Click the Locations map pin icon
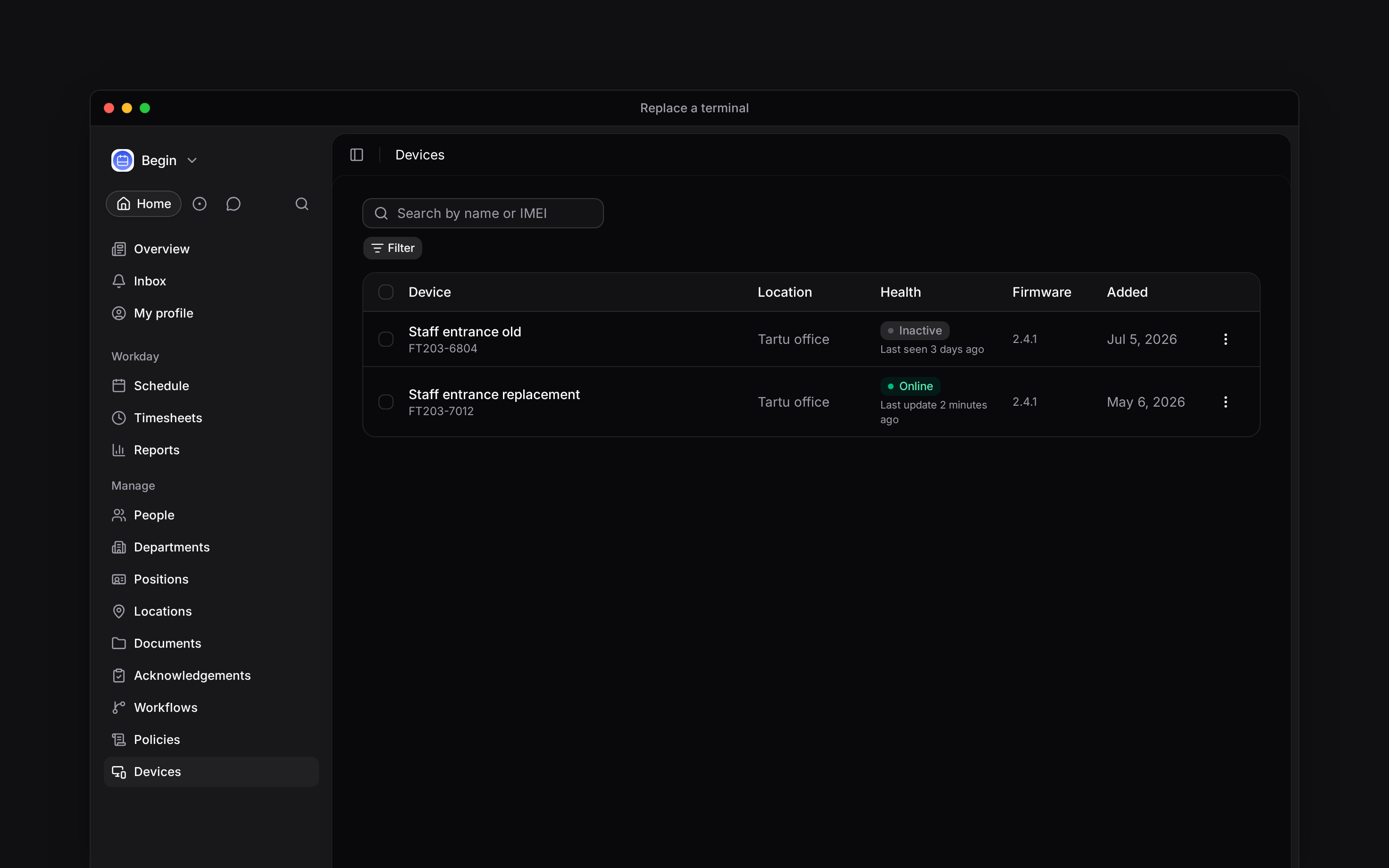The image size is (1389, 868). tap(119, 611)
